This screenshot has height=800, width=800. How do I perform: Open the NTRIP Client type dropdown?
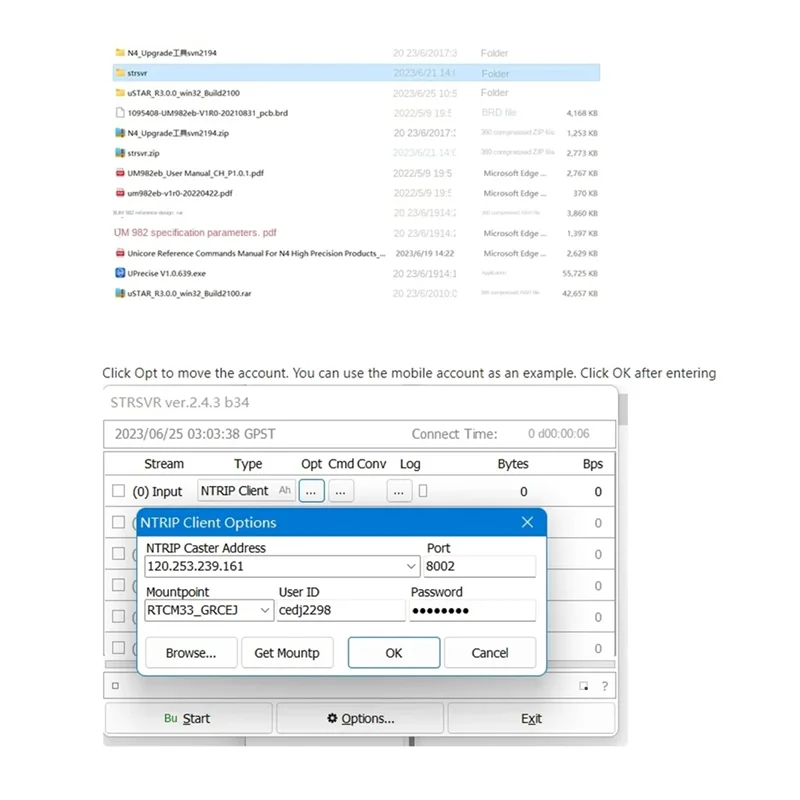pos(246,491)
